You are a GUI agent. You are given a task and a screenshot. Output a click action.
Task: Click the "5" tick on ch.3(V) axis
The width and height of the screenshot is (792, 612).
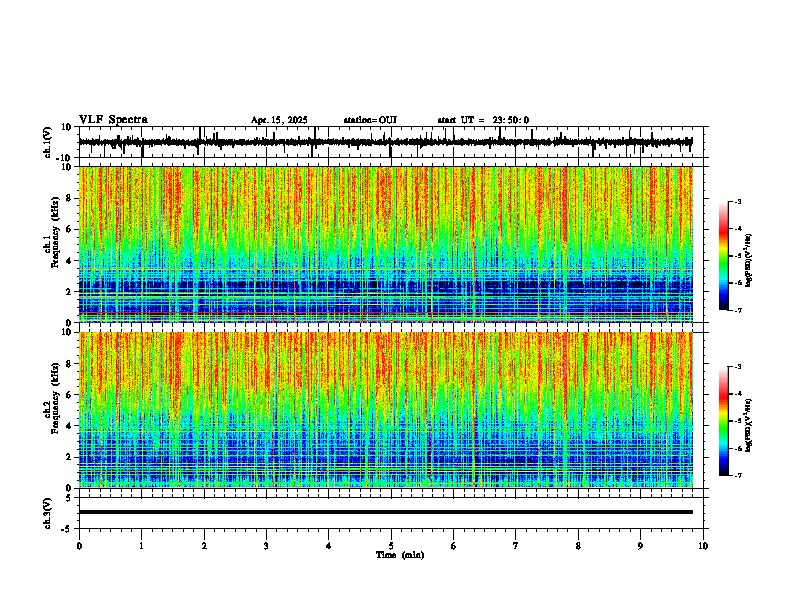click(x=69, y=498)
